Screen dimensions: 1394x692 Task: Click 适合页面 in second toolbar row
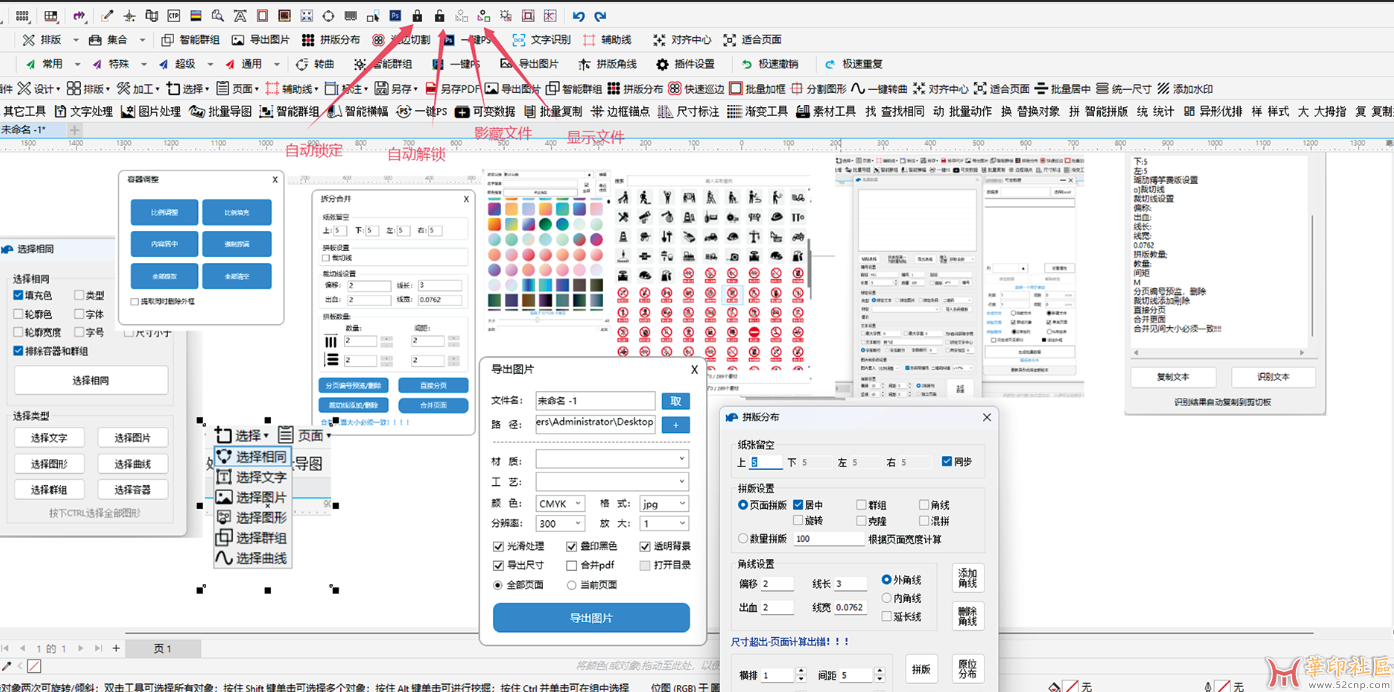[751, 40]
